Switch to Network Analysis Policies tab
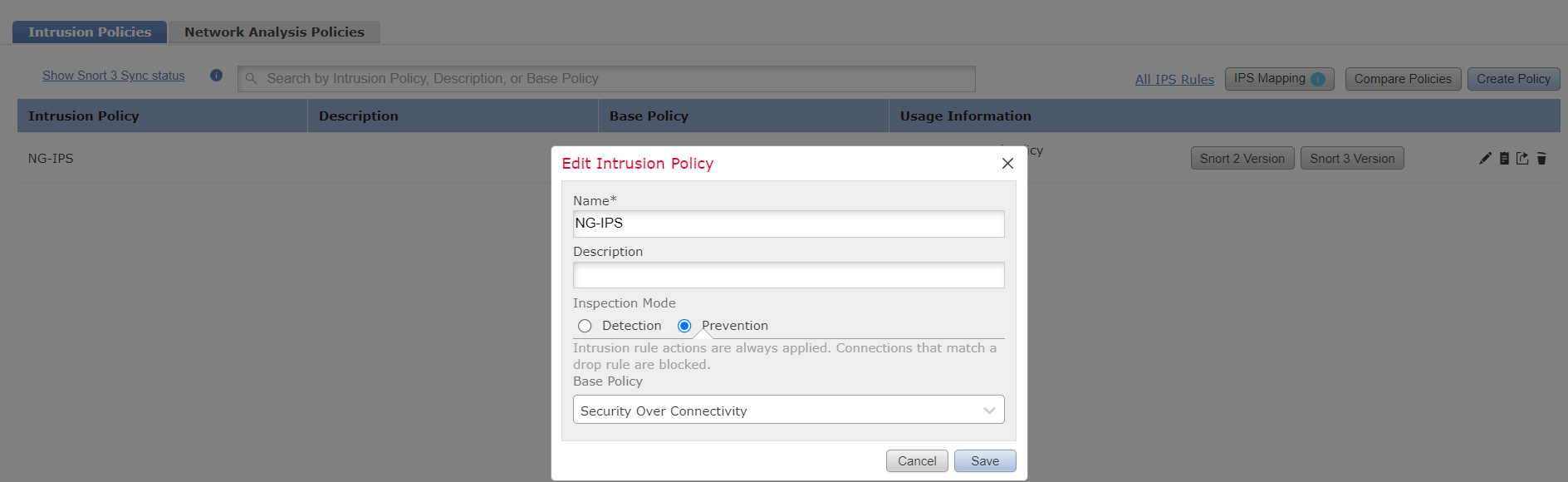 274,32
